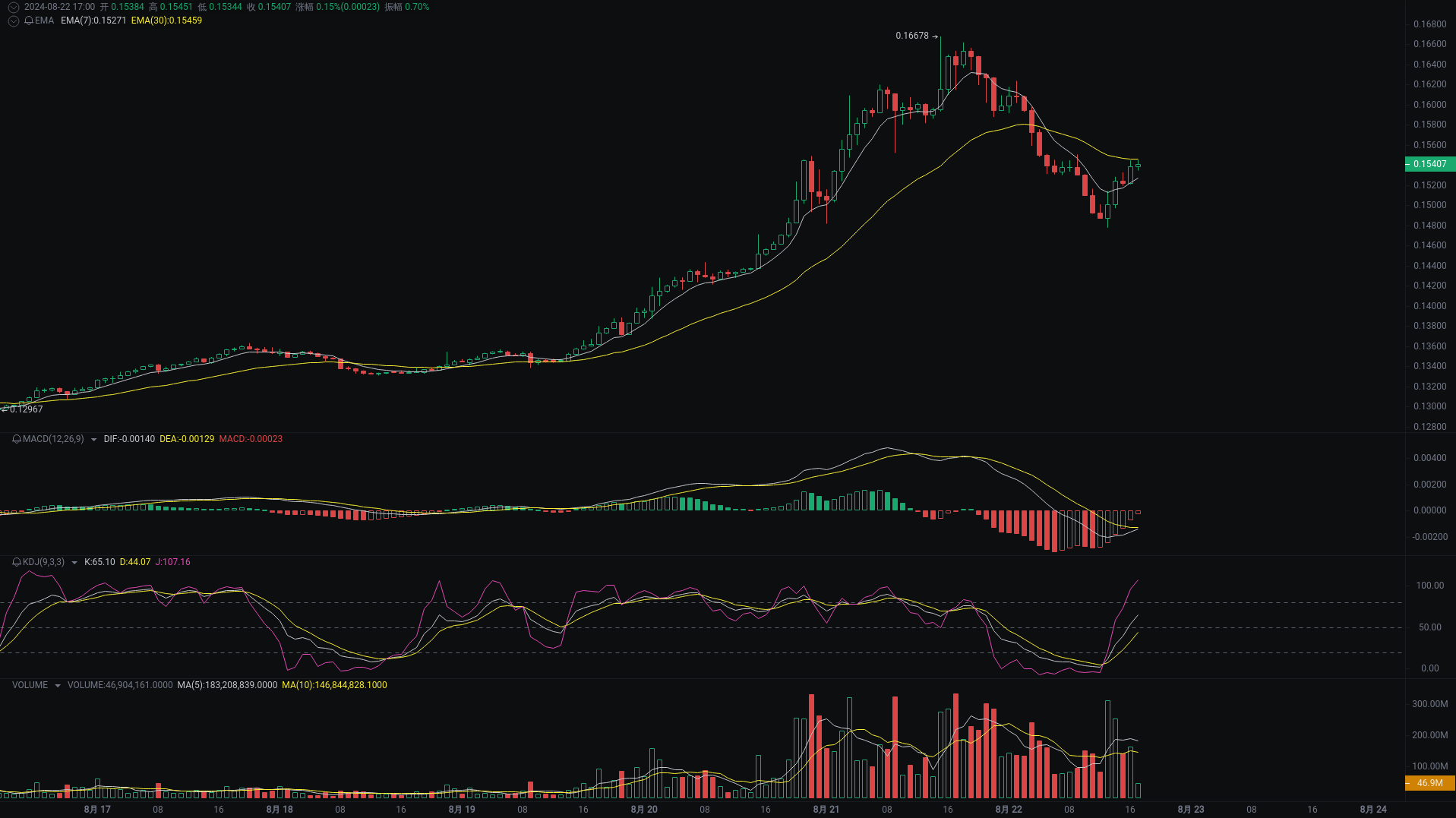The image size is (1456, 818).
Task: Click the -0.00200 MACD axis label
Action: (1429, 537)
